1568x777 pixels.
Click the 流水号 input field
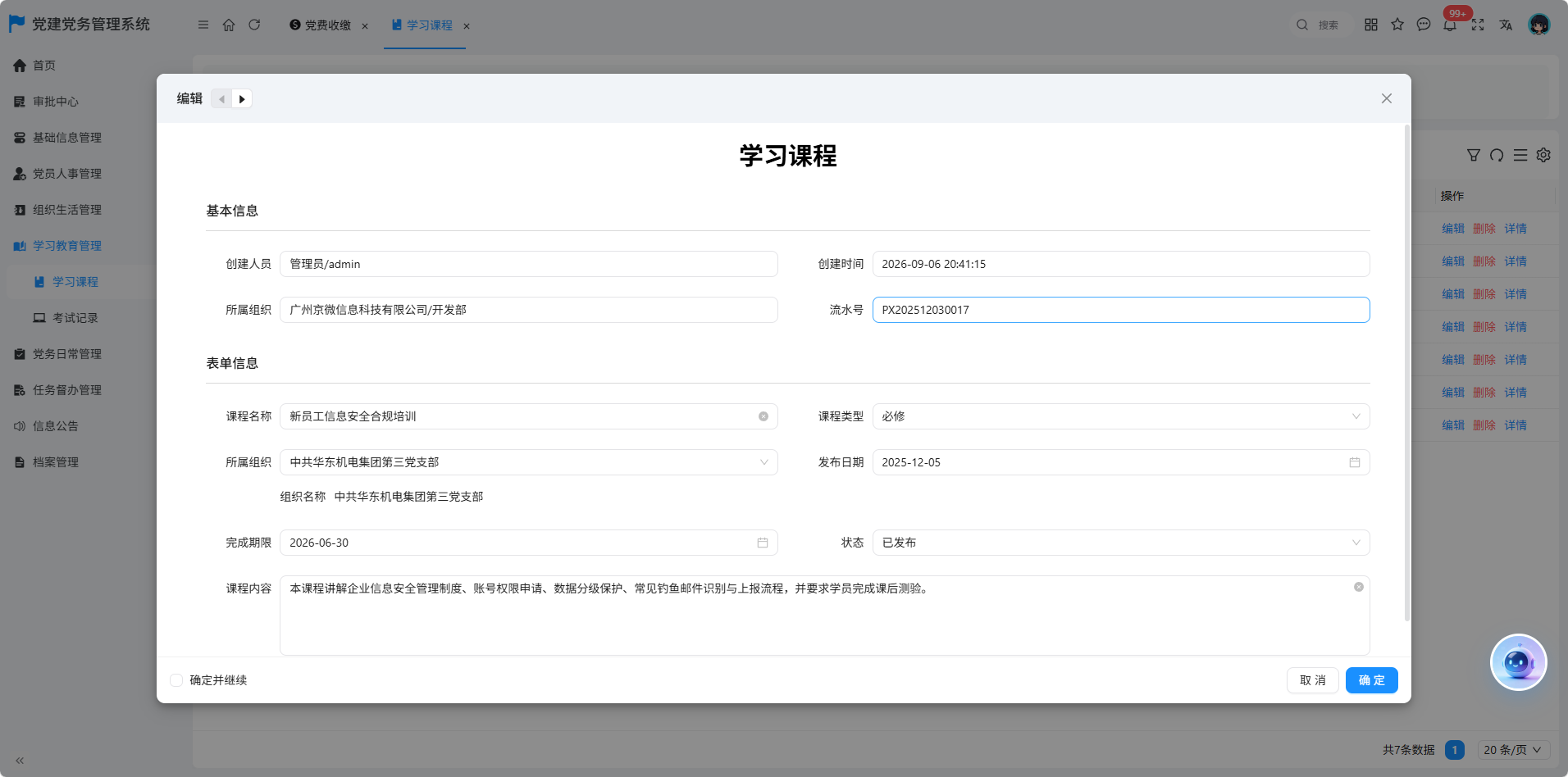[x=1121, y=310]
